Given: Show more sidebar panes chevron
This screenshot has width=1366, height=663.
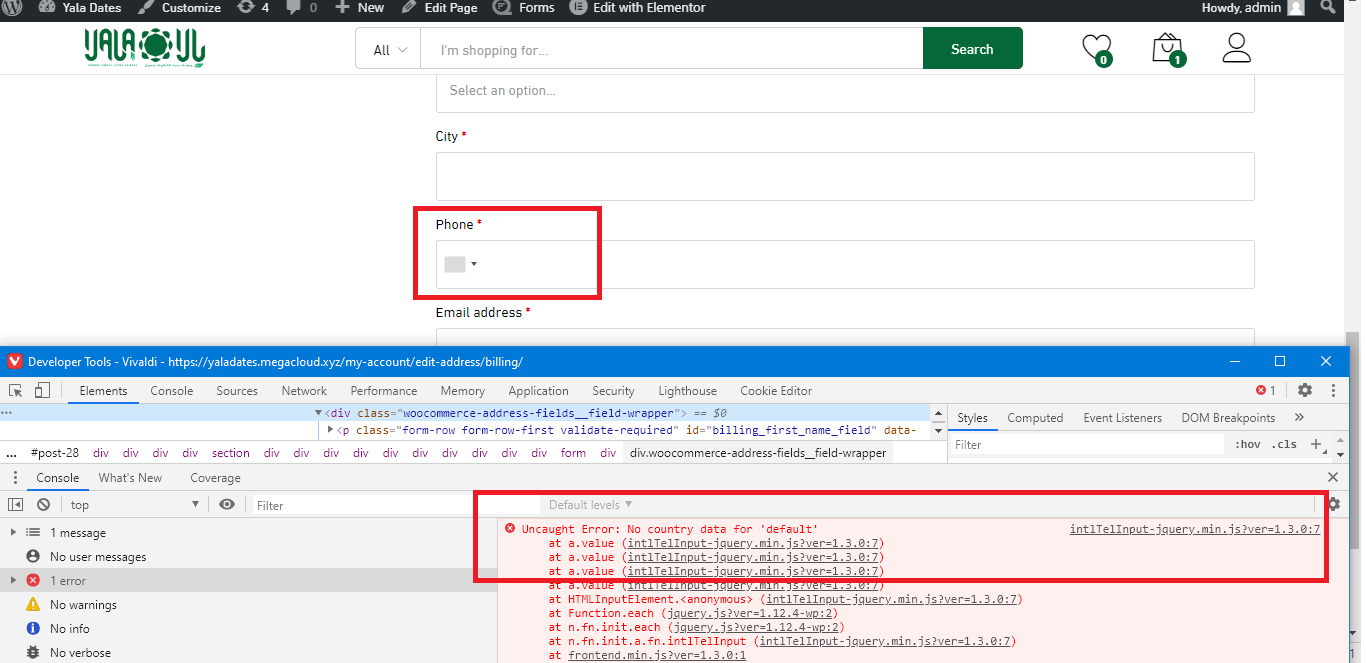Looking at the screenshot, I should (x=1299, y=418).
